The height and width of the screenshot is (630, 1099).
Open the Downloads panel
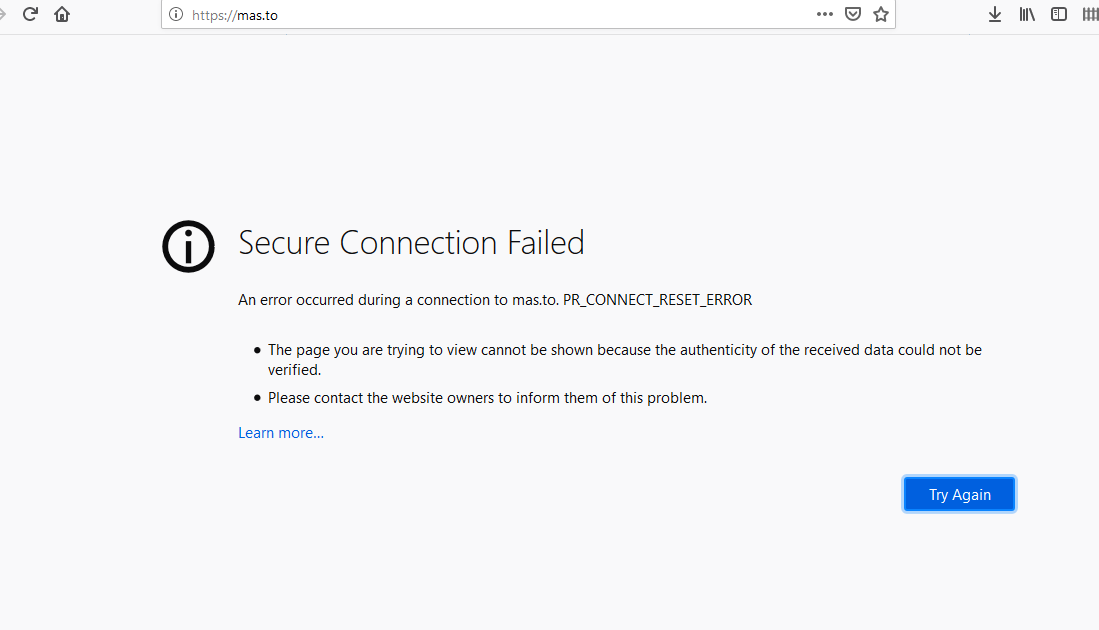pyautogui.click(x=995, y=14)
